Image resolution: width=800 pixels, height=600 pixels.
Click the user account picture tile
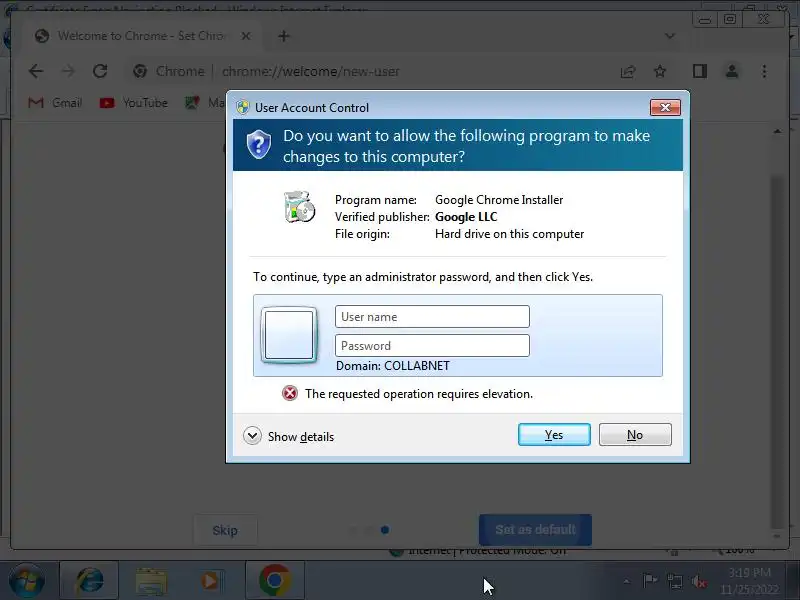[289, 335]
